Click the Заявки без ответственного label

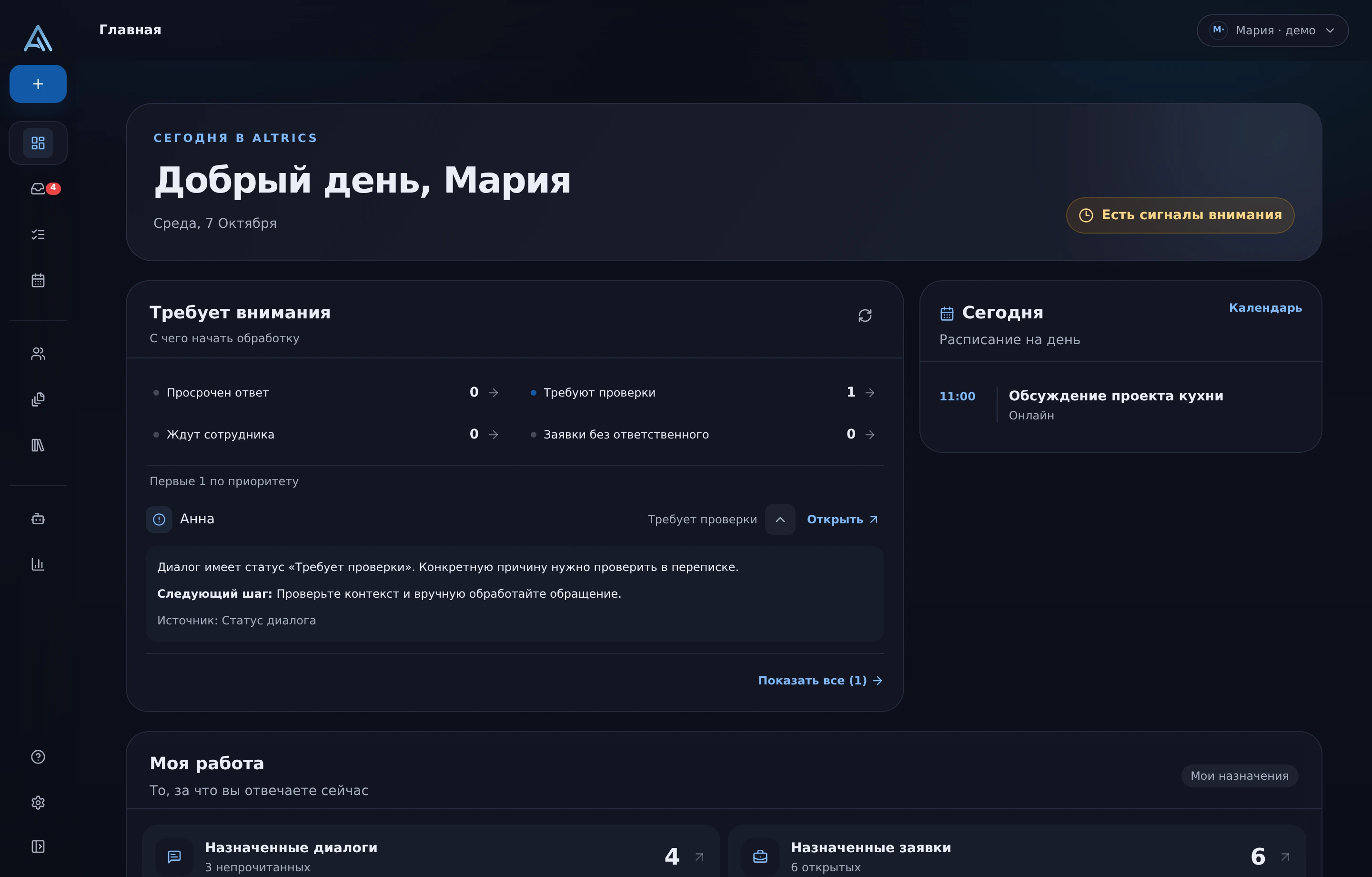[626, 435]
